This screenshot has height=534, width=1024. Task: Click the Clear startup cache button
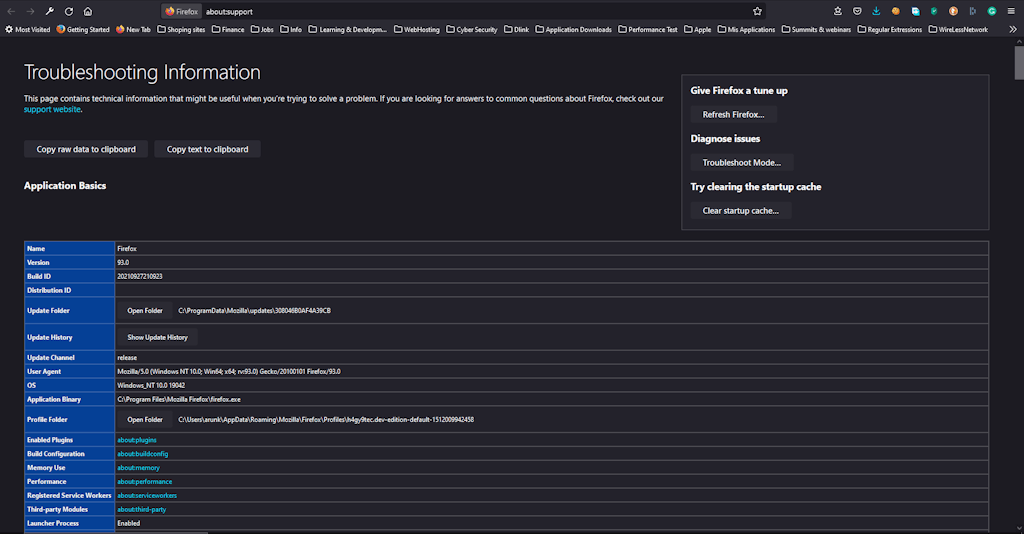tap(741, 211)
